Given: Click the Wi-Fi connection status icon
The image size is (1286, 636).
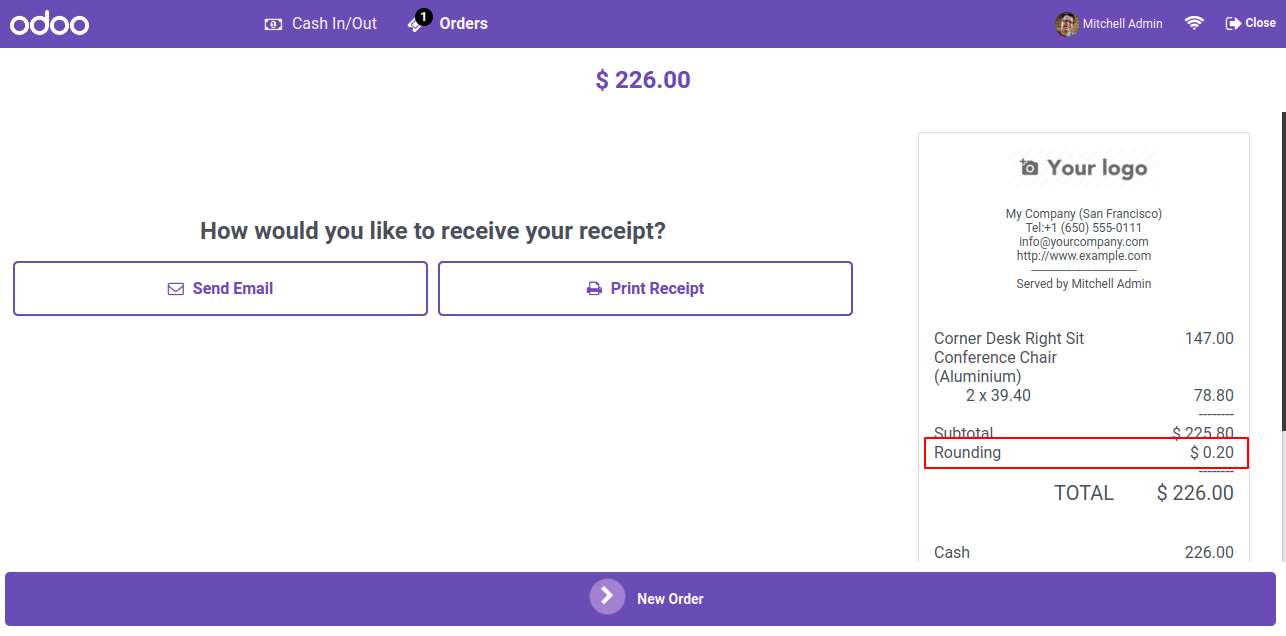Looking at the screenshot, I should click(x=1194, y=23).
